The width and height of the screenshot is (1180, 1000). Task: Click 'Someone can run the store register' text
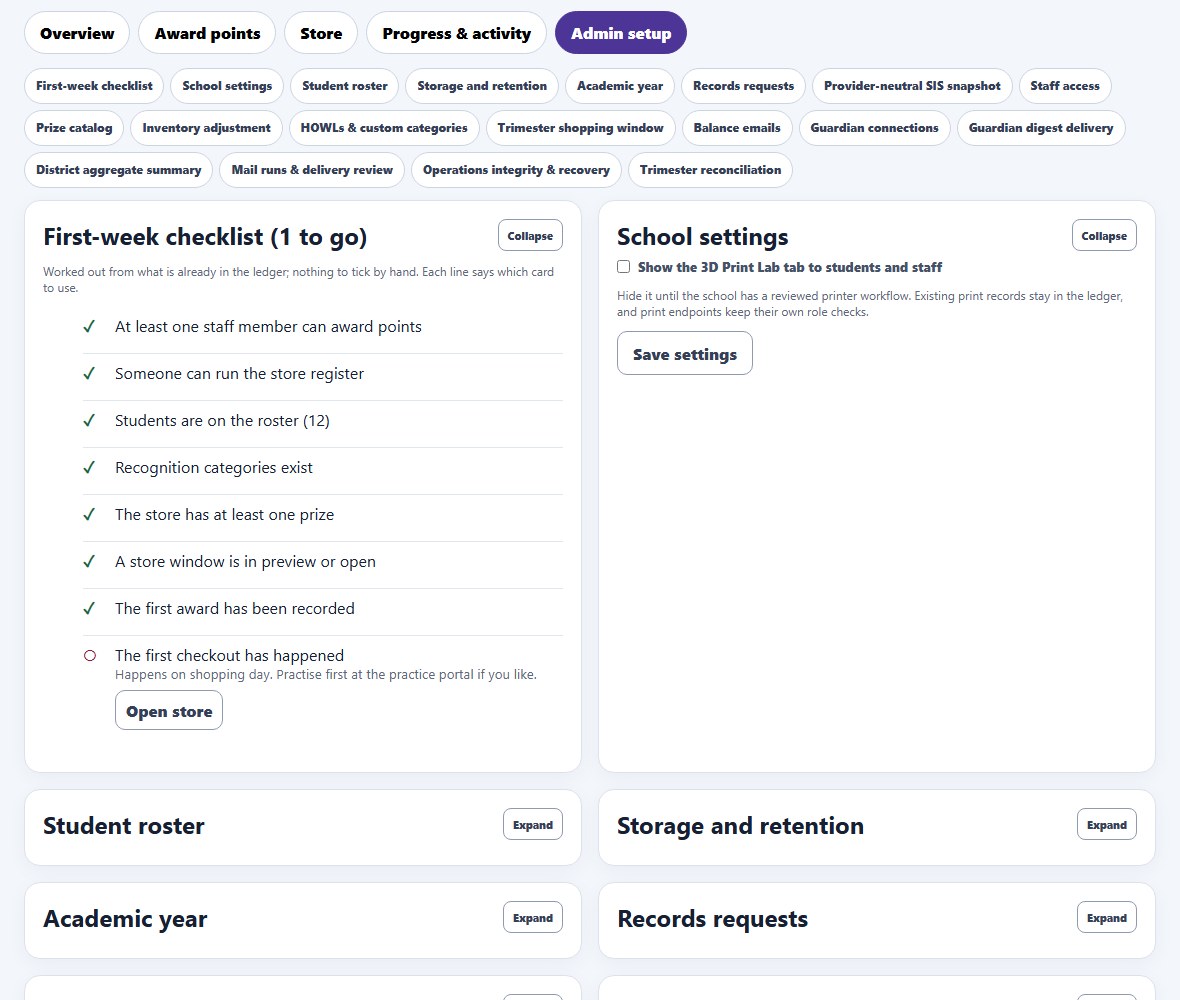[x=239, y=373]
